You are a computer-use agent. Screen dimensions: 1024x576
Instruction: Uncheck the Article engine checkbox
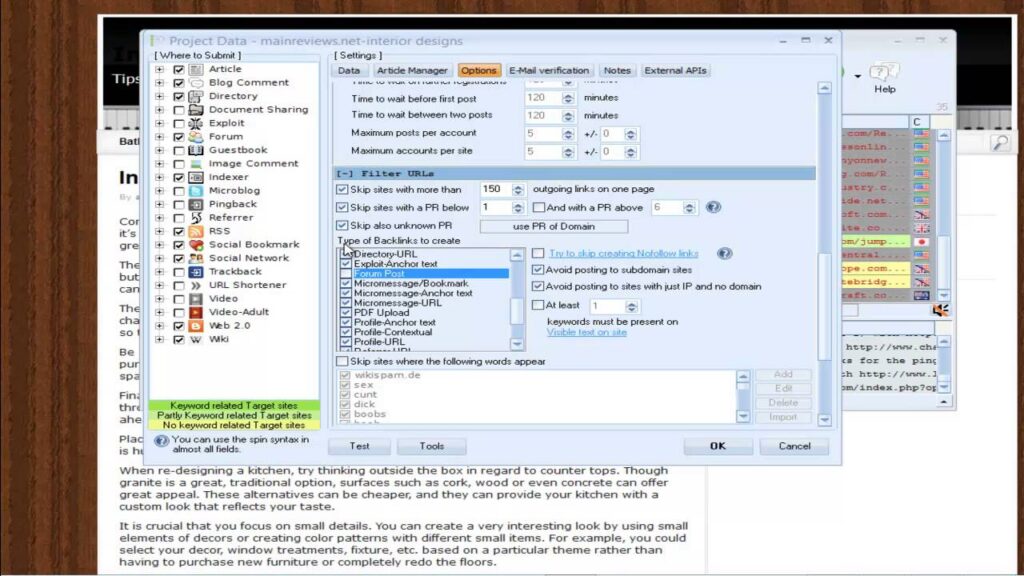(178, 69)
